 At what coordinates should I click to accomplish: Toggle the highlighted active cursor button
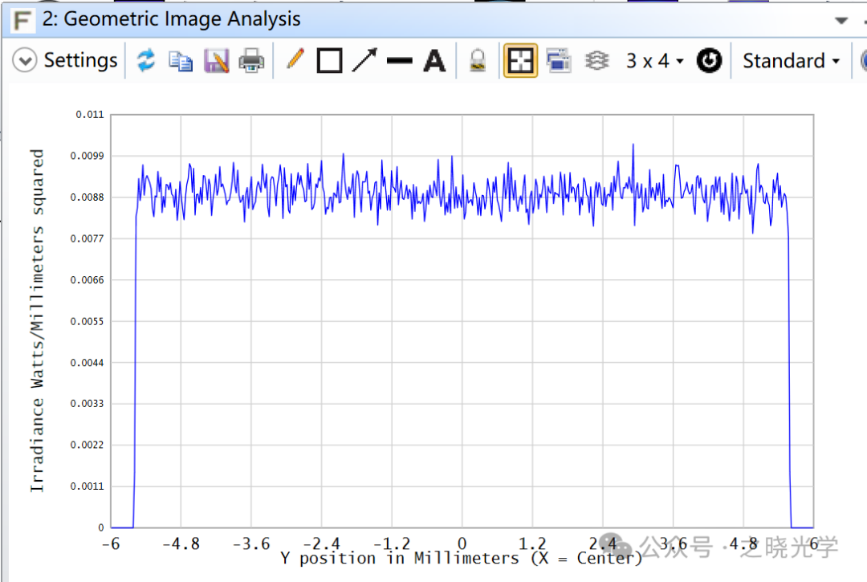(x=520, y=61)
